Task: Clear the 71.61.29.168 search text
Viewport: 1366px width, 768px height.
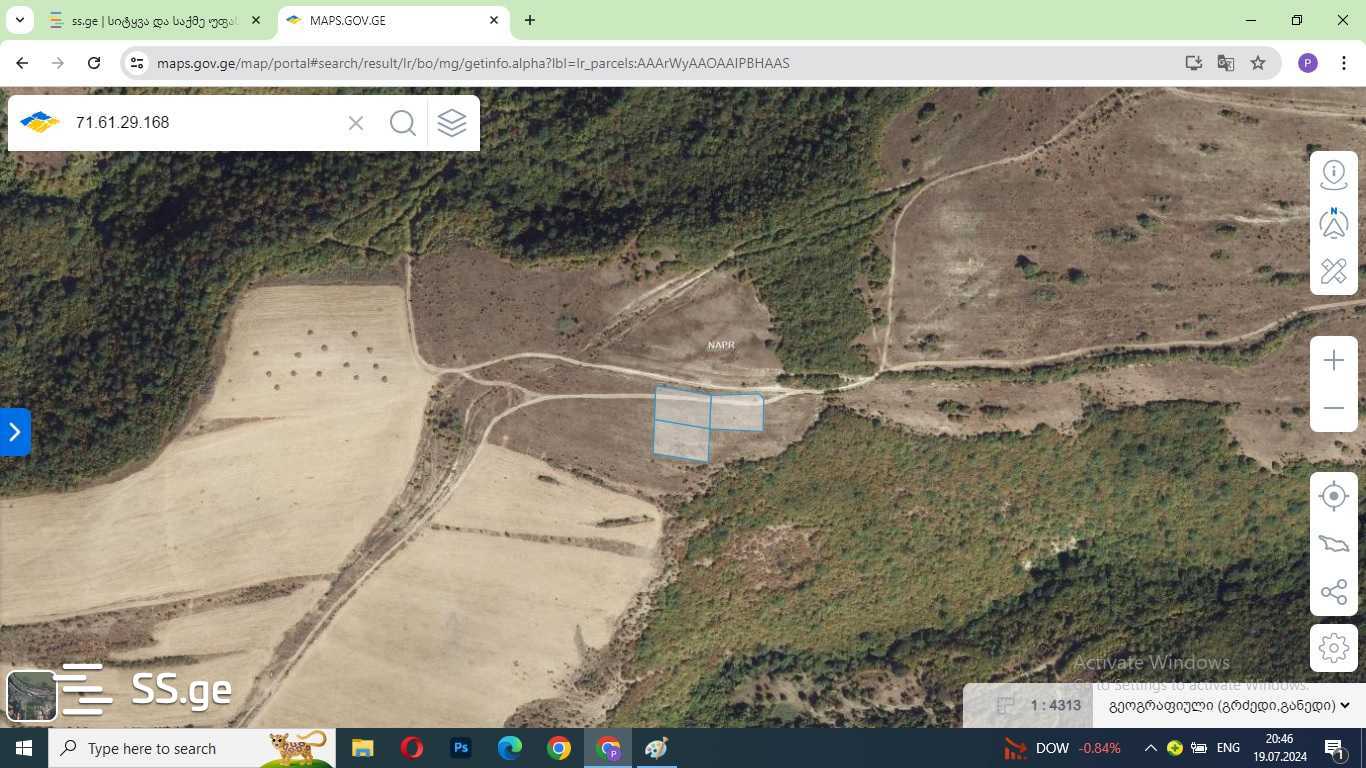Action: pos(356,123)
